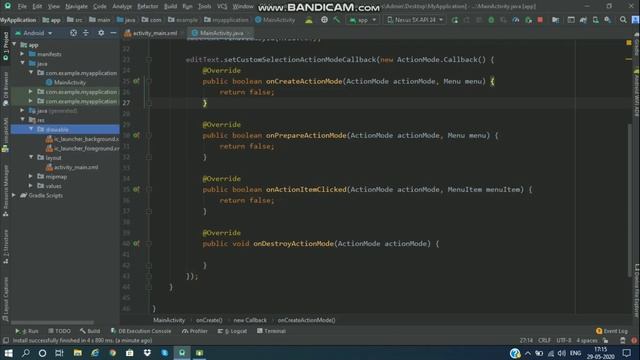Open the Event Log button
640x360 pixels.
(612, 331)
